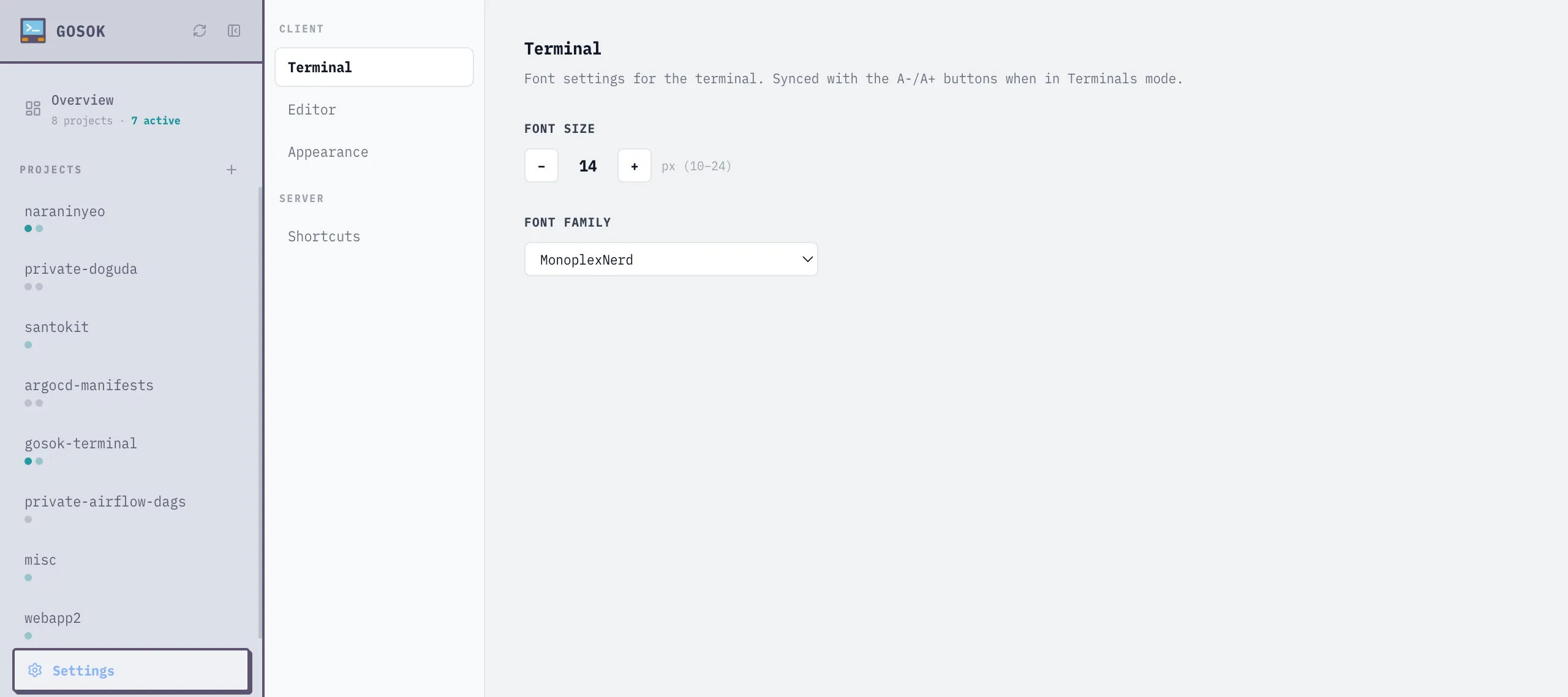Viewport: 1568px width, 697px height.
Task: Collapse the sidebar panel icon
Action: [x=234, y=31]
